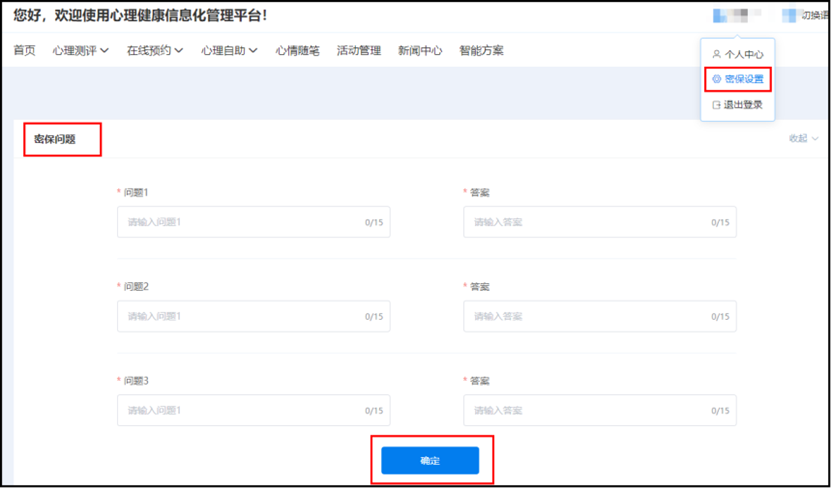This screenshot has height=488, width=831.
Task: Open the 心情随笔 navigation item
Action: (x=298, y=51)
